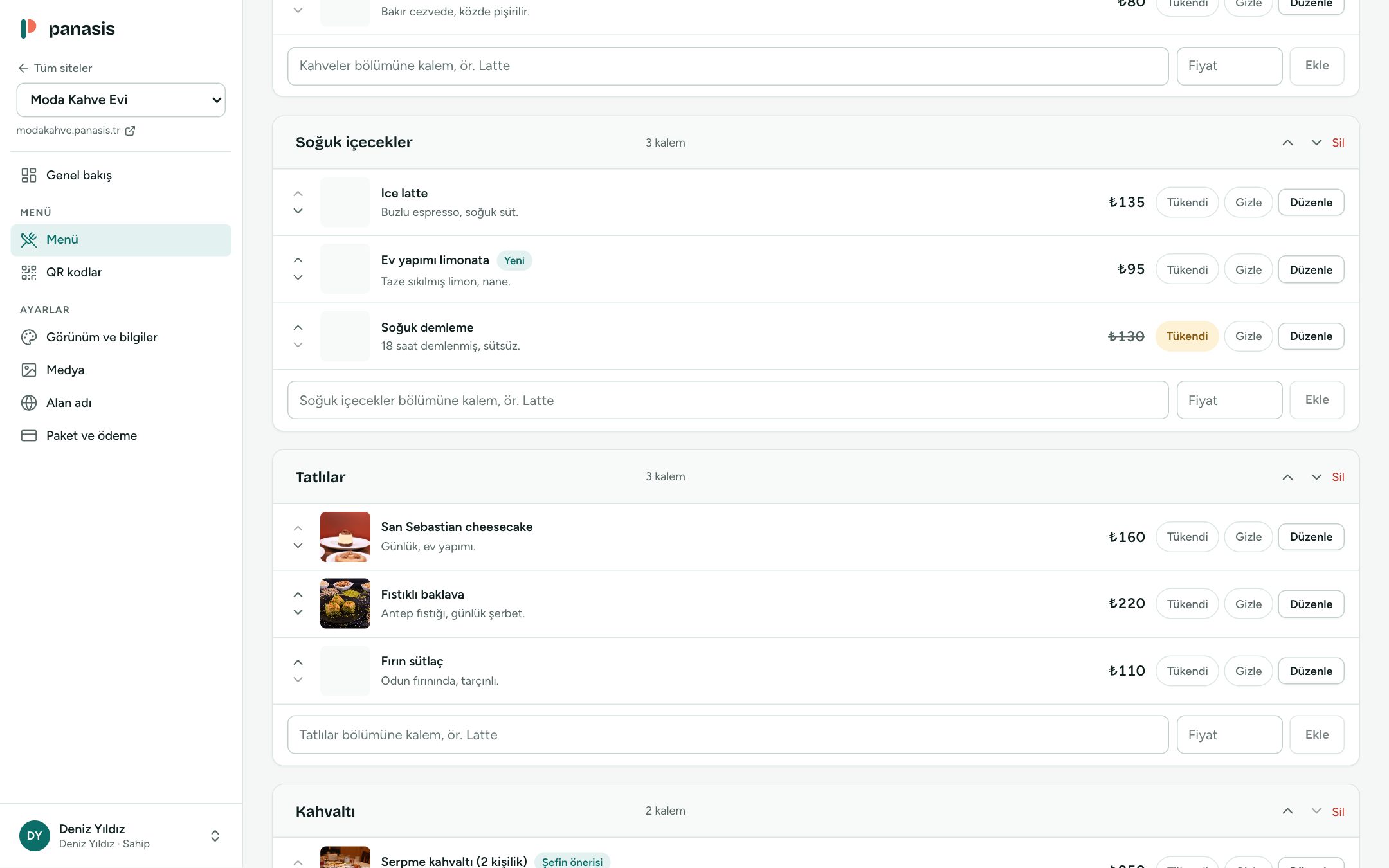Select Menü in the sidebar

[x=121, y=240]
